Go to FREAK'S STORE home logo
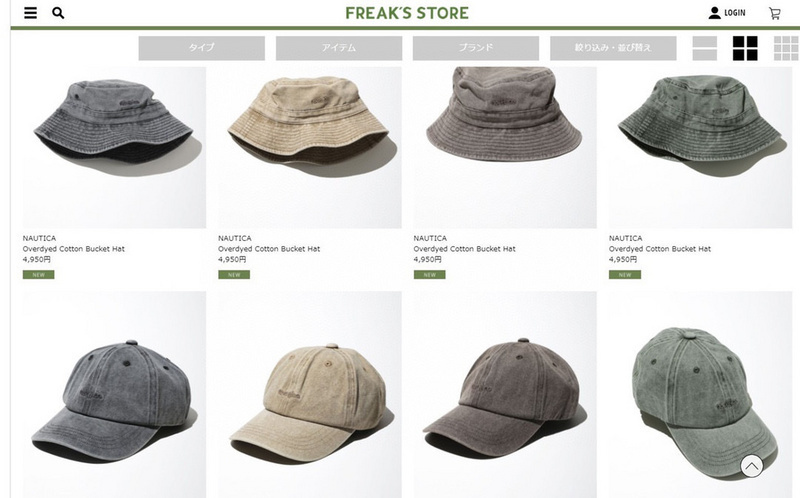 407,13
